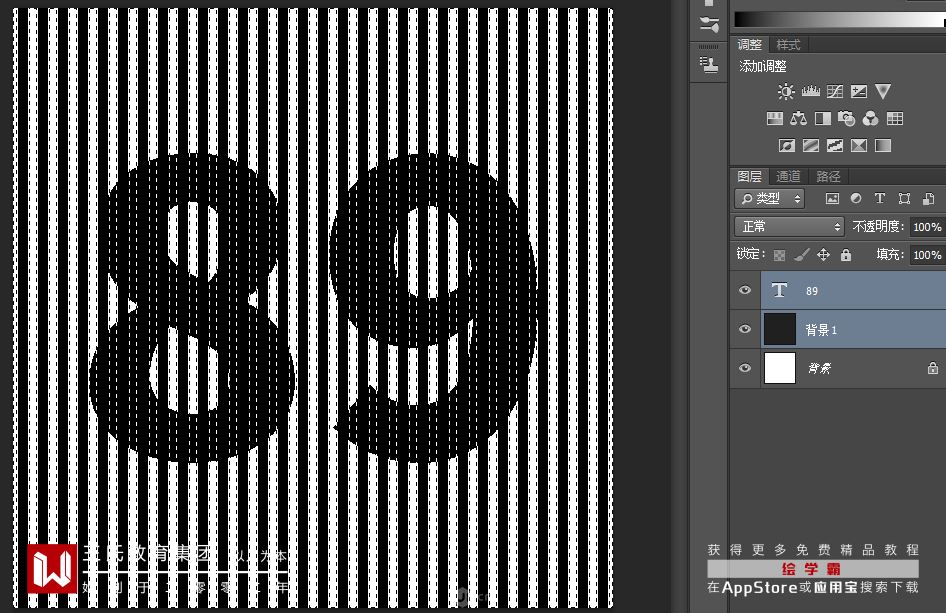
Task: Switch to the 调整 tab
Action: point(750,44)
